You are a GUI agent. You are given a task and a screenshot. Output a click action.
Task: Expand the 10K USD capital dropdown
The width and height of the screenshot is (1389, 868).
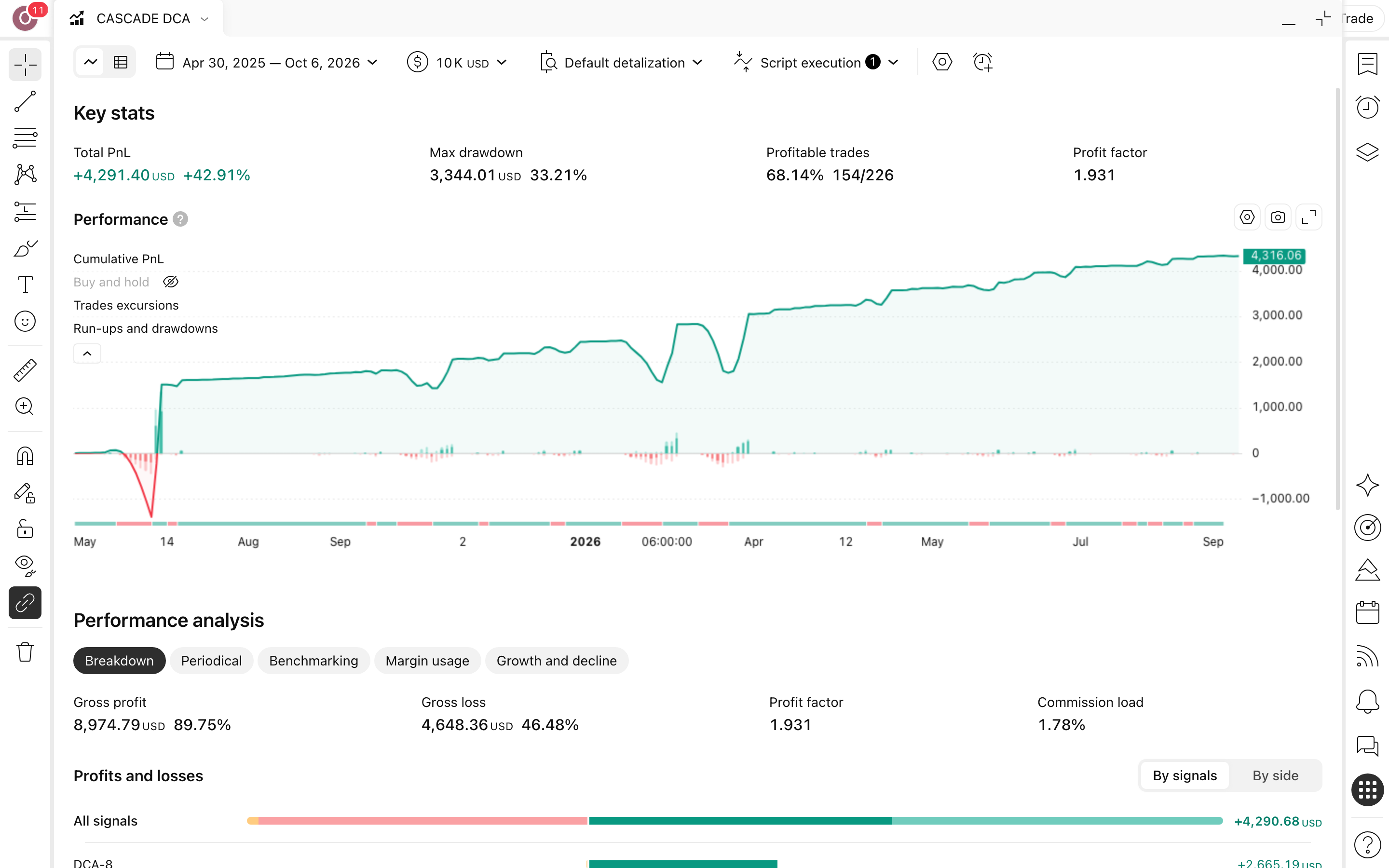[457, 62]
